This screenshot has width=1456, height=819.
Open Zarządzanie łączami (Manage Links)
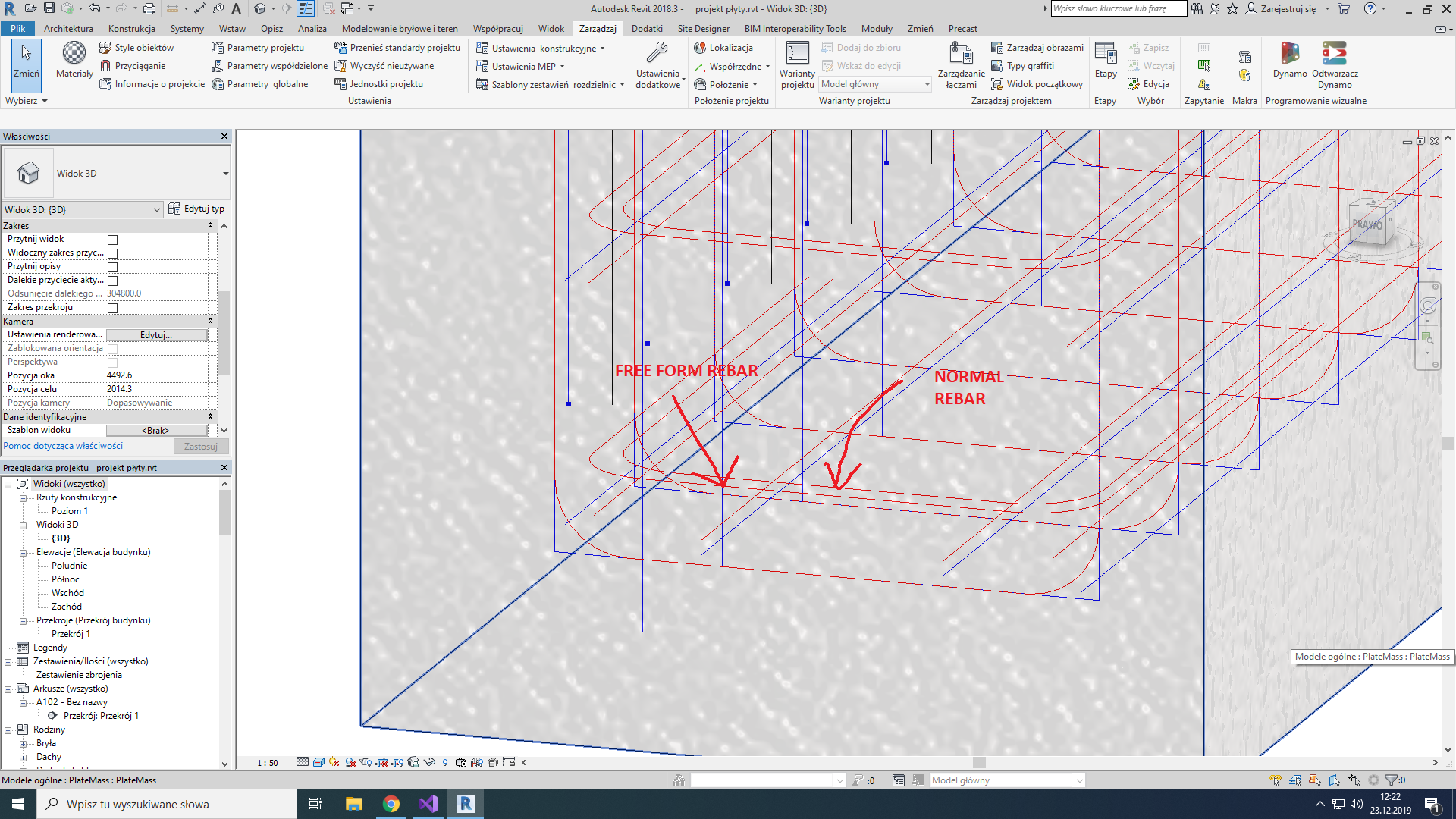[961, 65]
